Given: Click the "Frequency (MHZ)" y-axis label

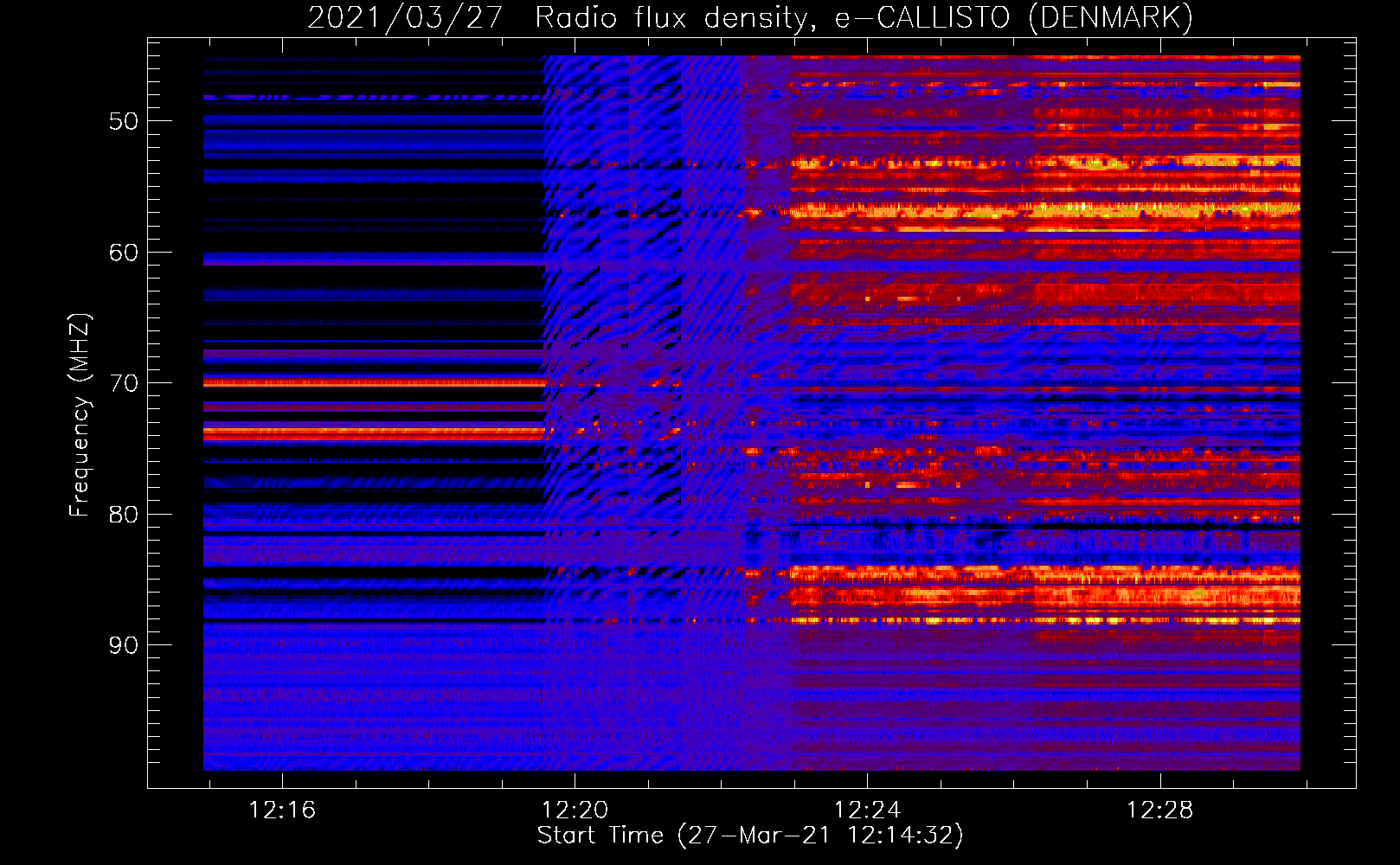Looking at the screenshot, I should pos(79,414).
